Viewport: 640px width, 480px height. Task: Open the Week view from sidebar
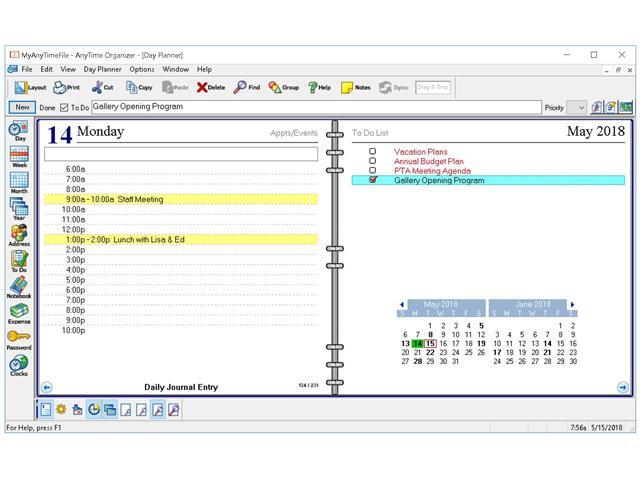tap(18, 155)
